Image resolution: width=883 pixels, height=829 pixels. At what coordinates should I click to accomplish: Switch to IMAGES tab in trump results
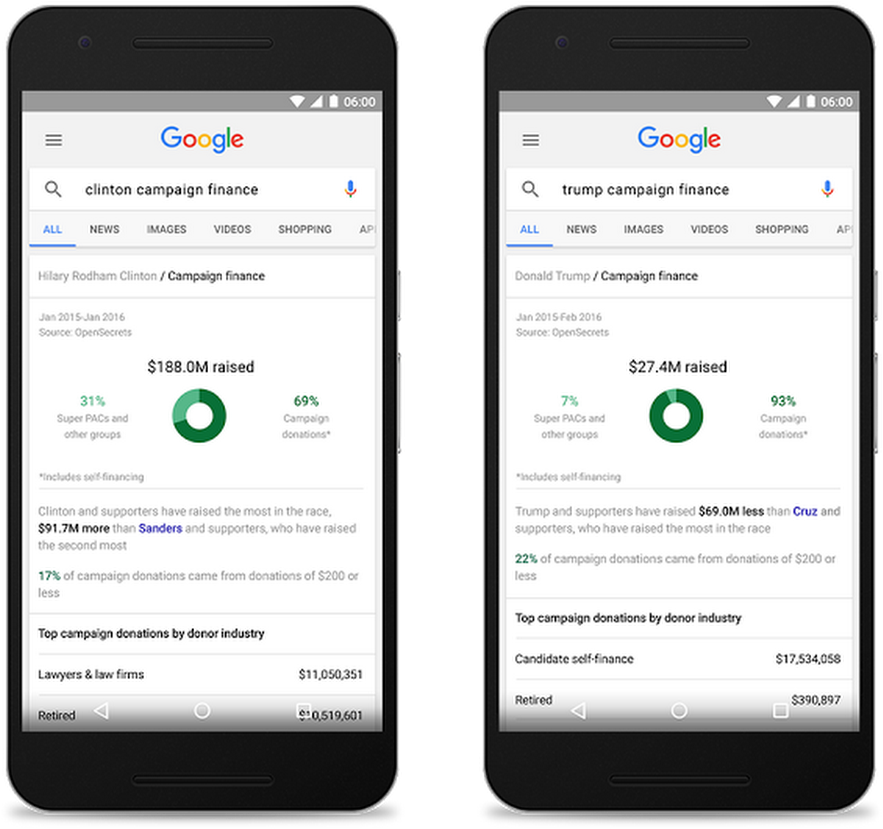pyautogui.click(x=644, y=229)
